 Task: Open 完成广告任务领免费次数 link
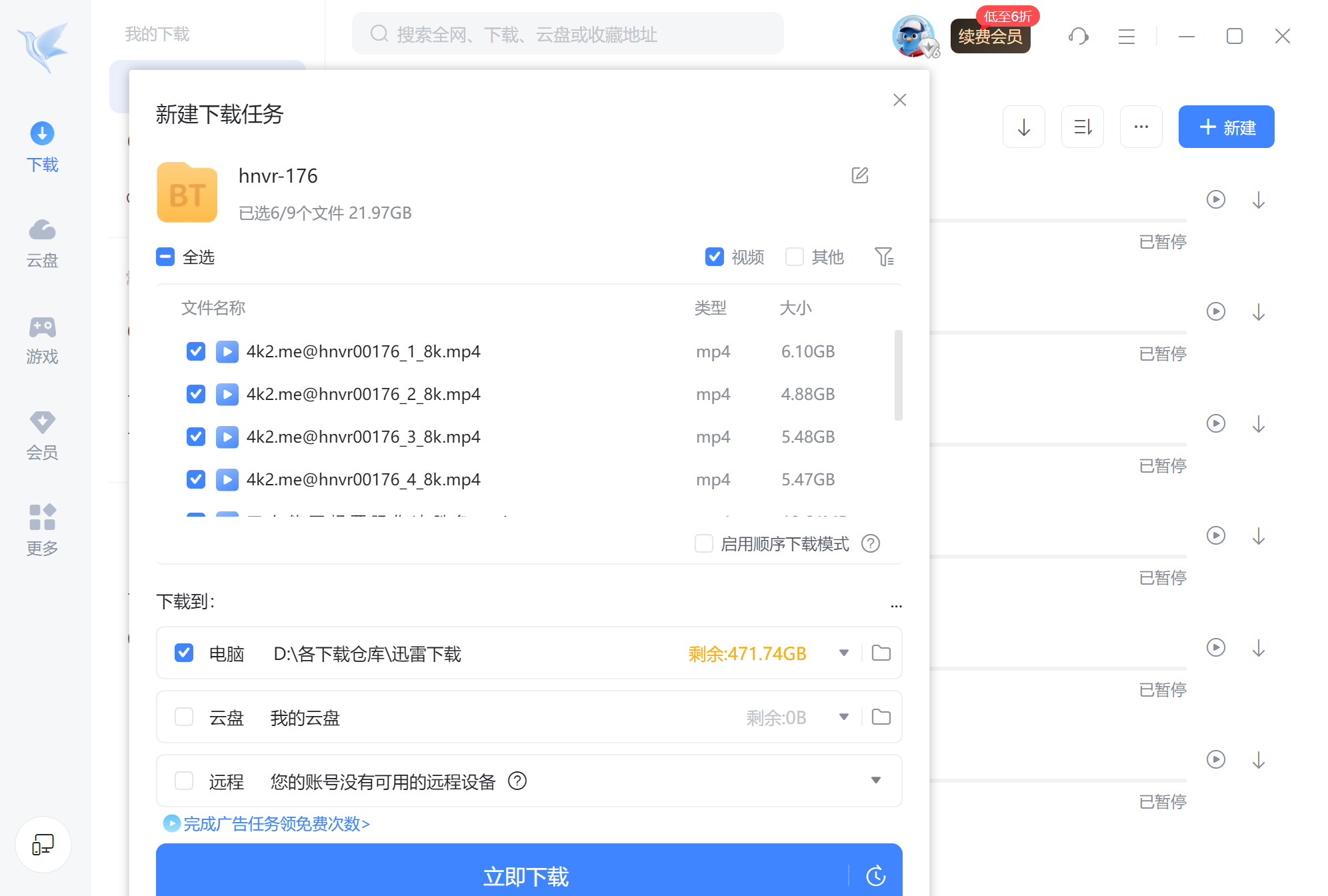point(267,824)
